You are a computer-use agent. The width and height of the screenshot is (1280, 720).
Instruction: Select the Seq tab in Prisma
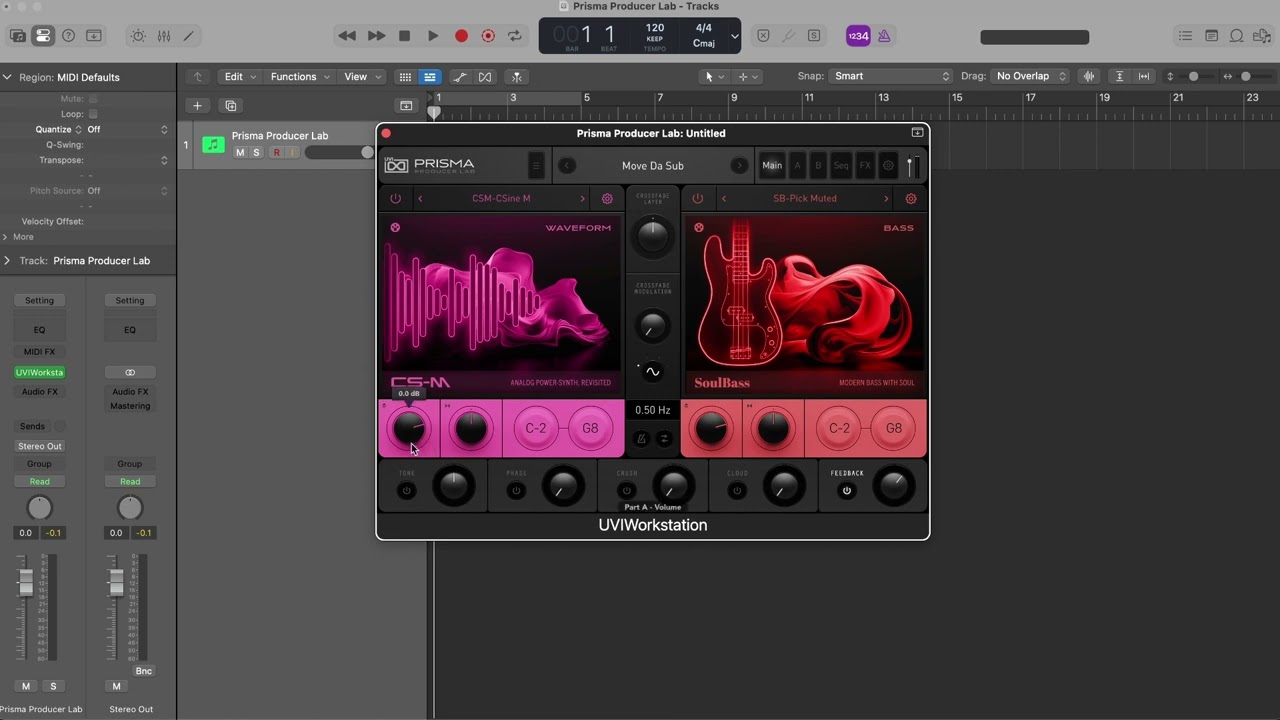pyautogui.click(x=841, y=166)
